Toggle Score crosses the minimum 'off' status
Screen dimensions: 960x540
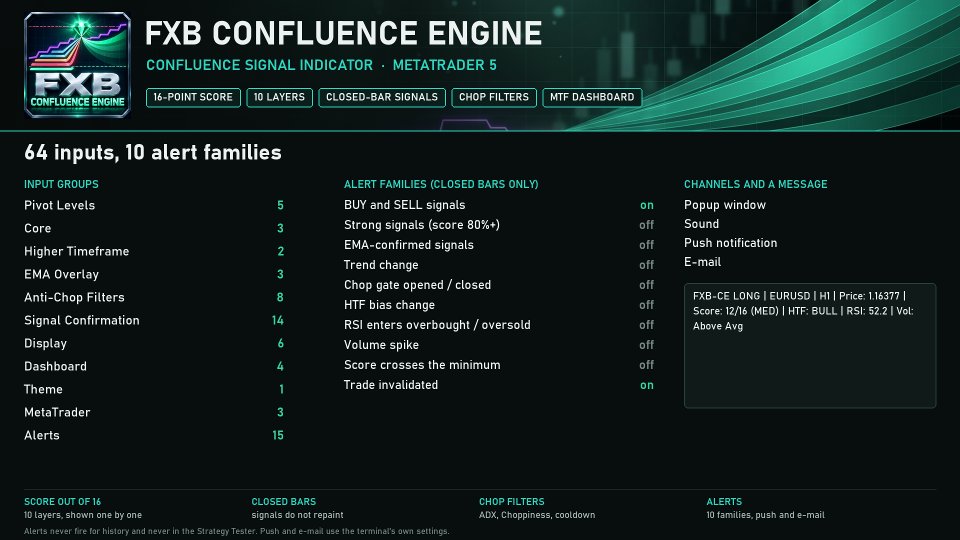coord(647,365)
